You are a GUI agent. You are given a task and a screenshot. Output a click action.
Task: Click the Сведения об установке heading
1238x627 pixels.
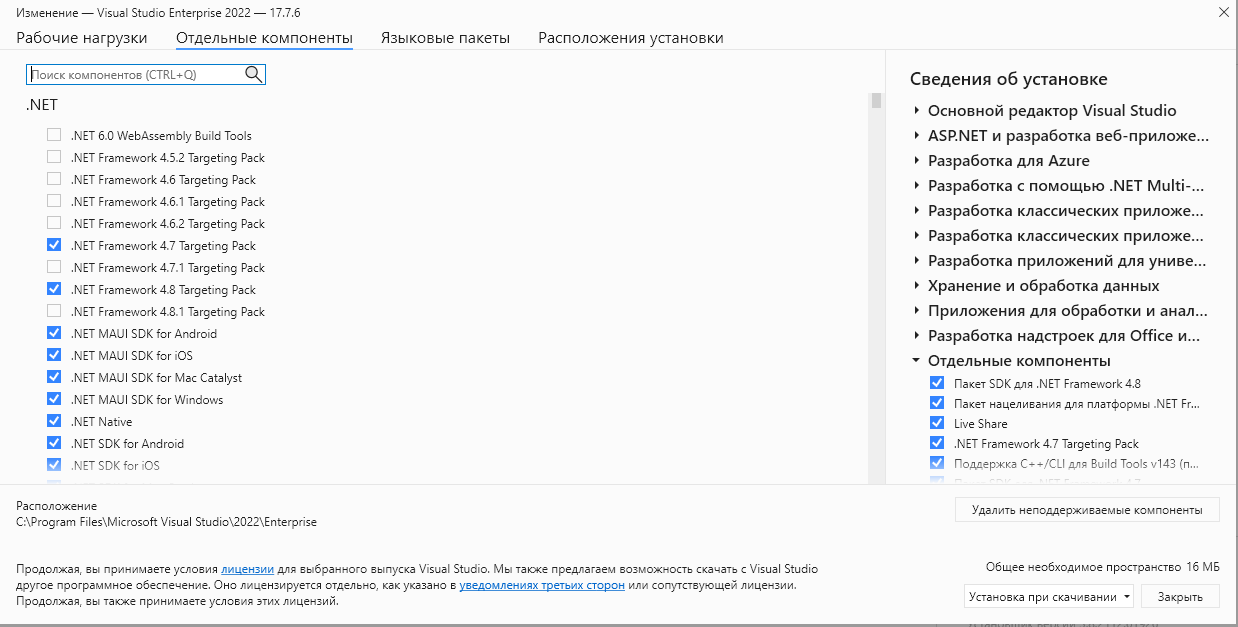1009,79
